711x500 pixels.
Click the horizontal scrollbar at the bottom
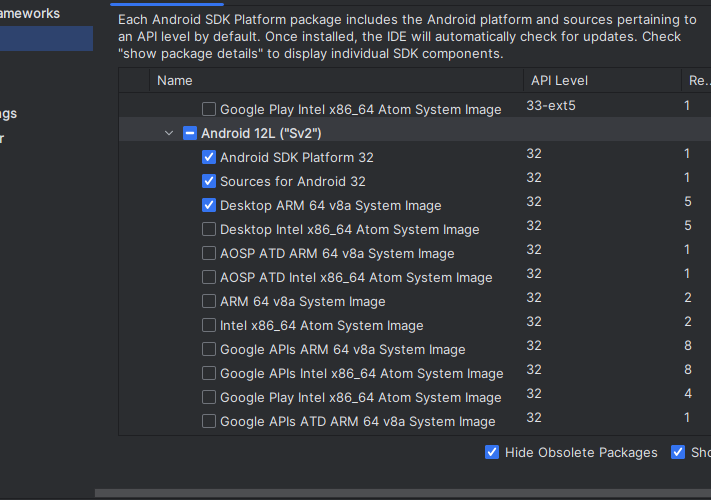pos(403,493)
